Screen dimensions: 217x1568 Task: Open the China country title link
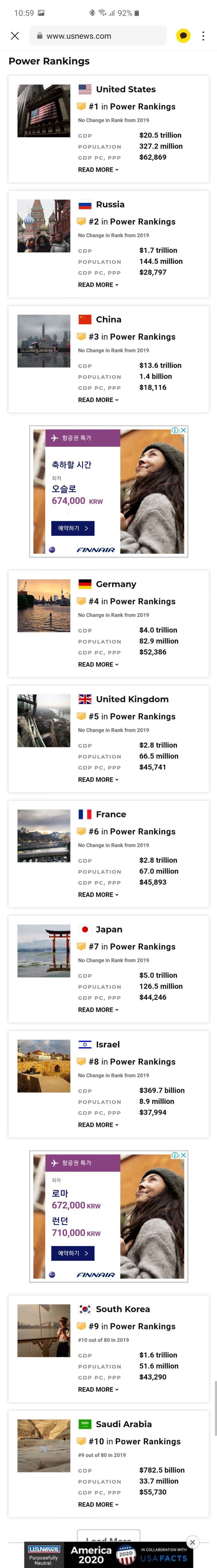(x=108, y=320)
